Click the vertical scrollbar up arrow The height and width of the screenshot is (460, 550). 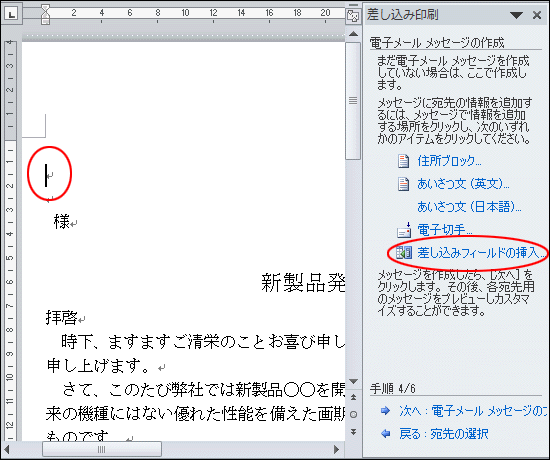click(353, 34)
